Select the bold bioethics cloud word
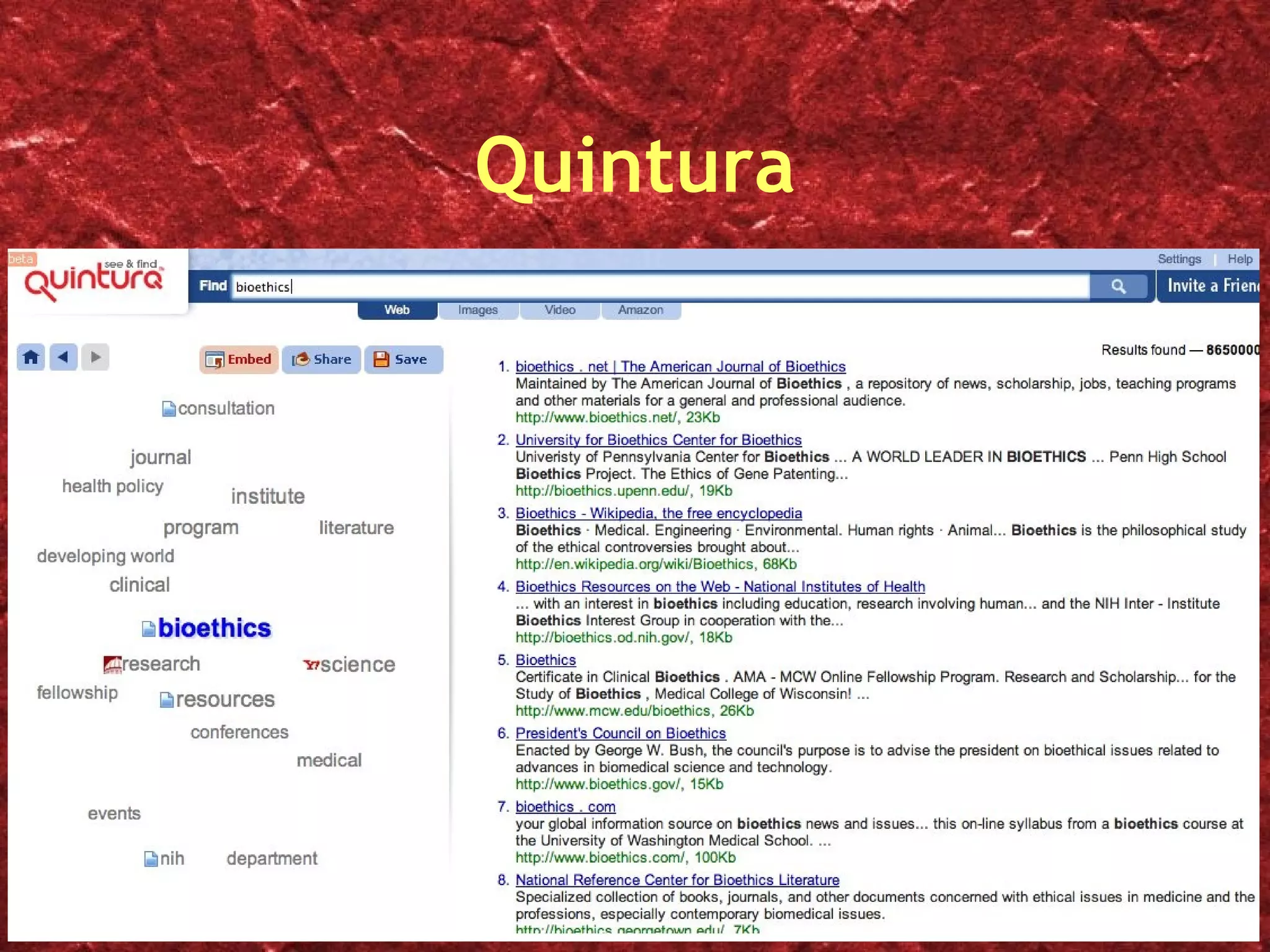Image resolution: width=1270 pixels, height=952 pixels. (x=215, y=628)
